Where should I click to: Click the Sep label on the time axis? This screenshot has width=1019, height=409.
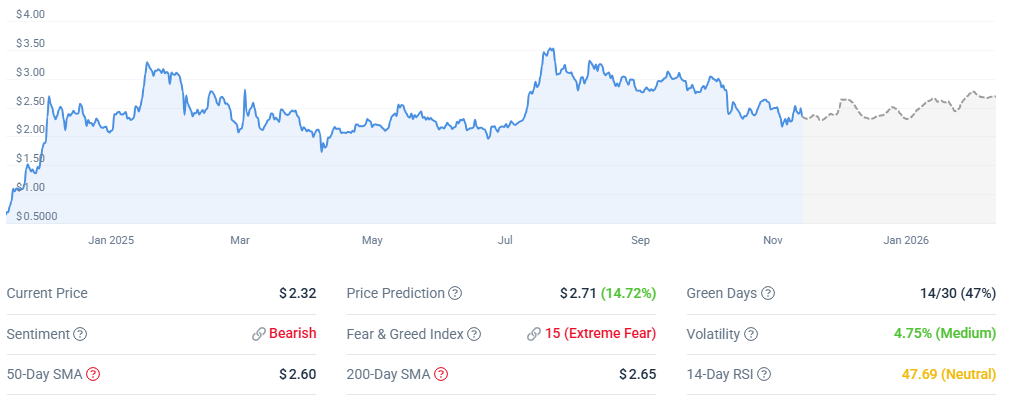point(640,240)
